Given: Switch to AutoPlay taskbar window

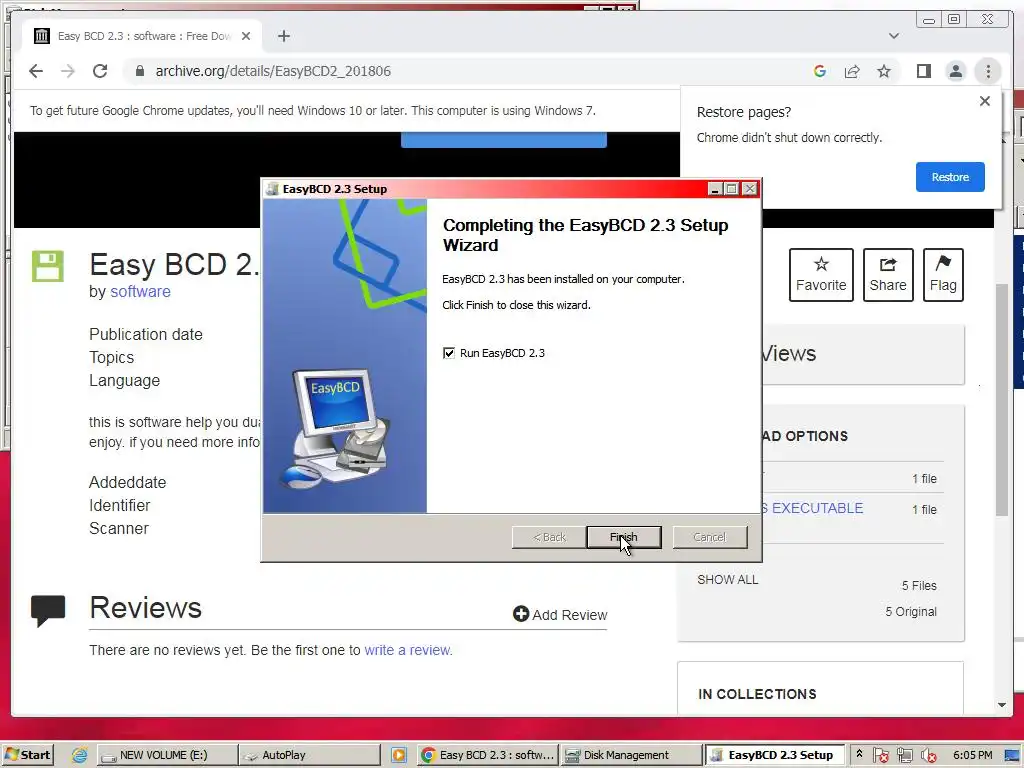Looking at the screenshot, I should click(309, 755).
